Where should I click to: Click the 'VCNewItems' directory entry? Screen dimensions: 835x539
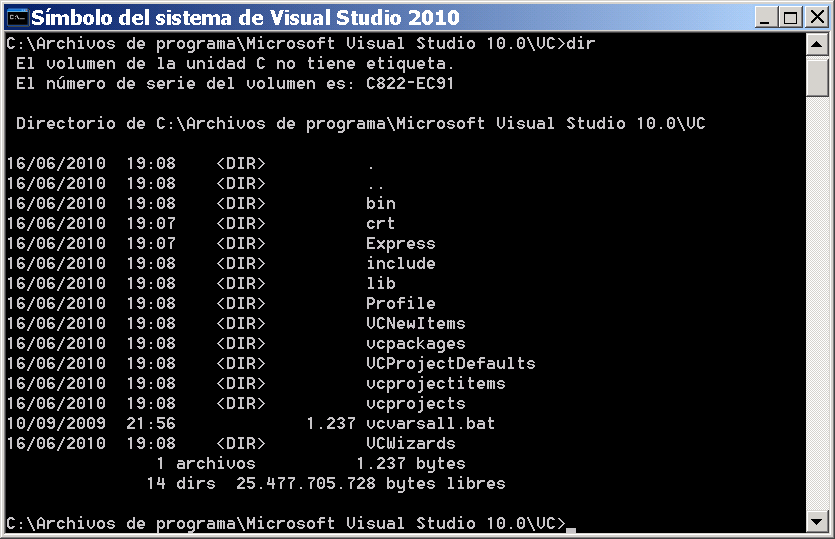click(x=415, y=323)
